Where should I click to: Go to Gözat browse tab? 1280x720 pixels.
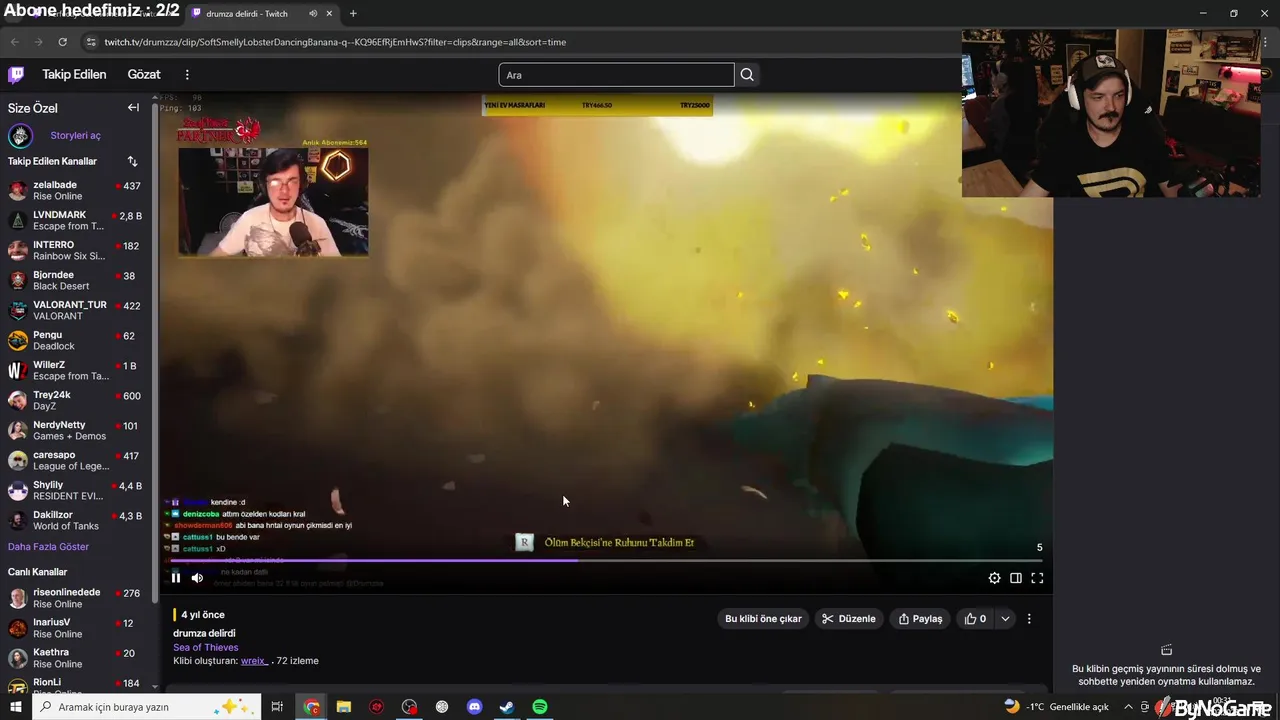[x=144, y=74]
